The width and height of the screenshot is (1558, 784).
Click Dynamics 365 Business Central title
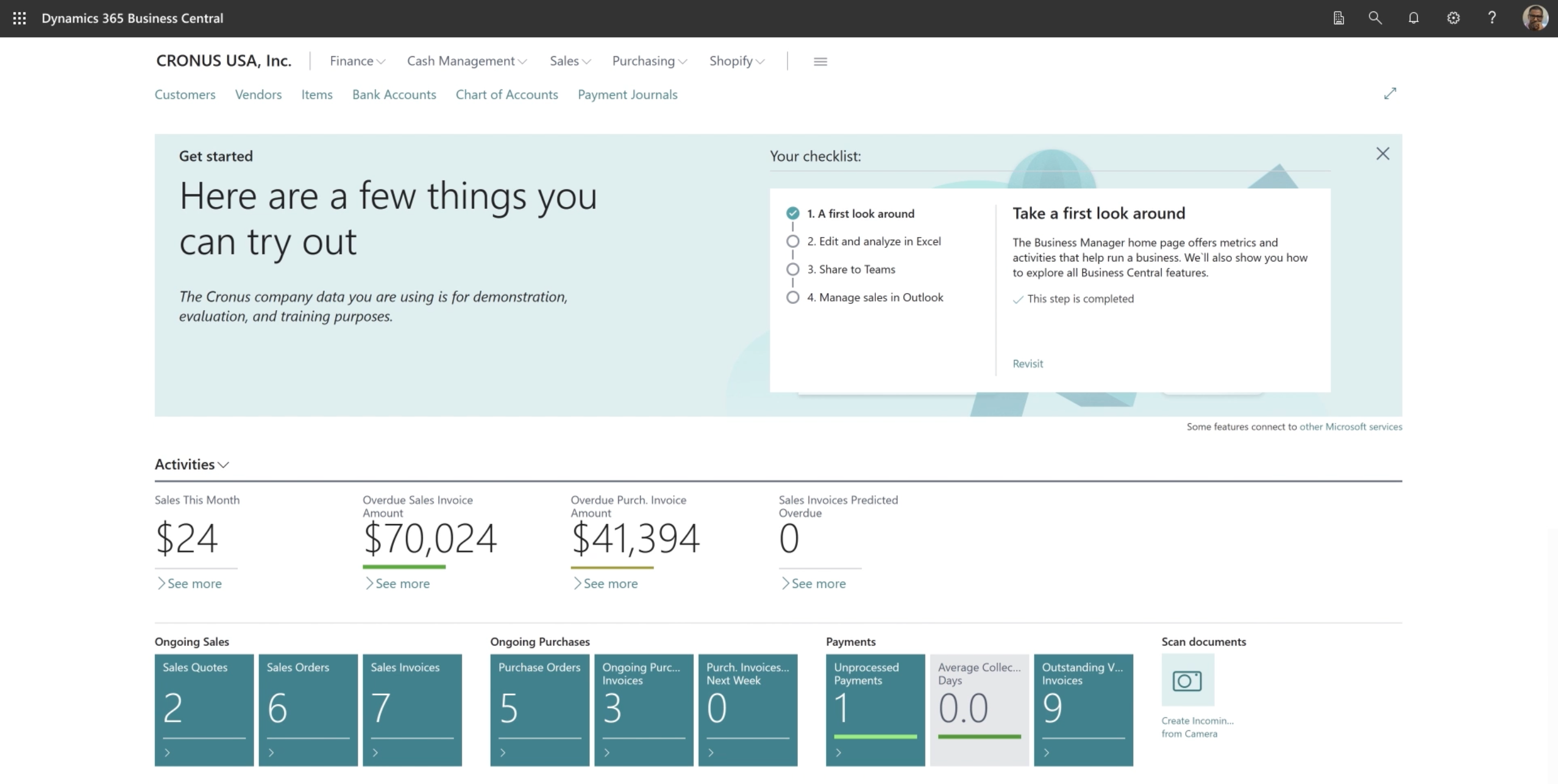point(132,18)
